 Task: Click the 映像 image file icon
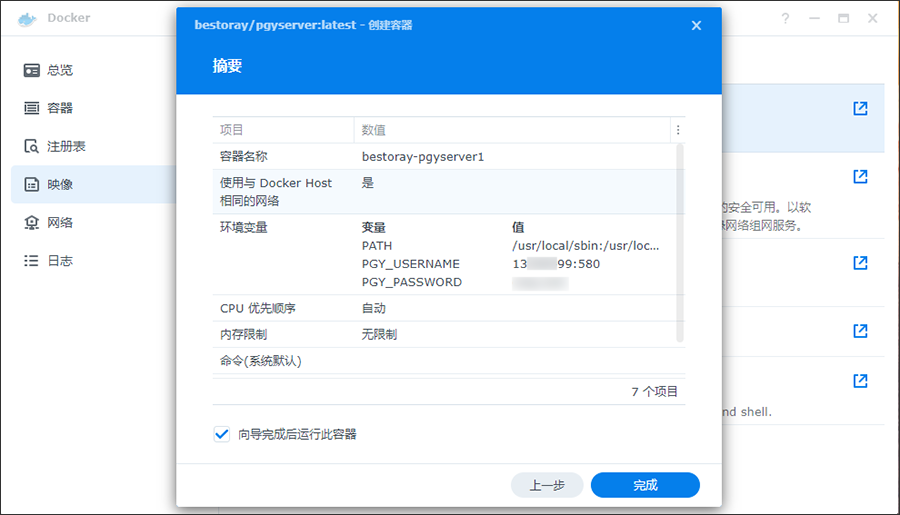(32, 184)
